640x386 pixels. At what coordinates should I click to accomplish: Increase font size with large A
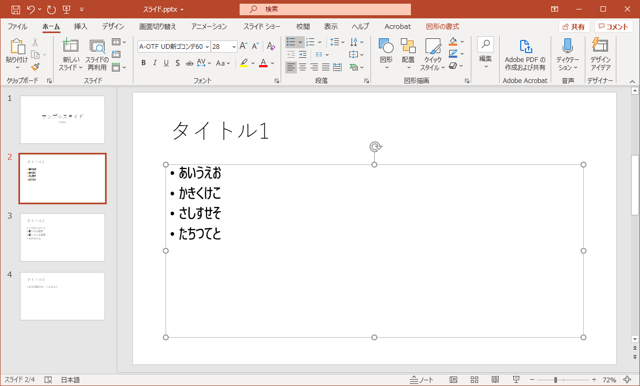[x=243, y=46]
